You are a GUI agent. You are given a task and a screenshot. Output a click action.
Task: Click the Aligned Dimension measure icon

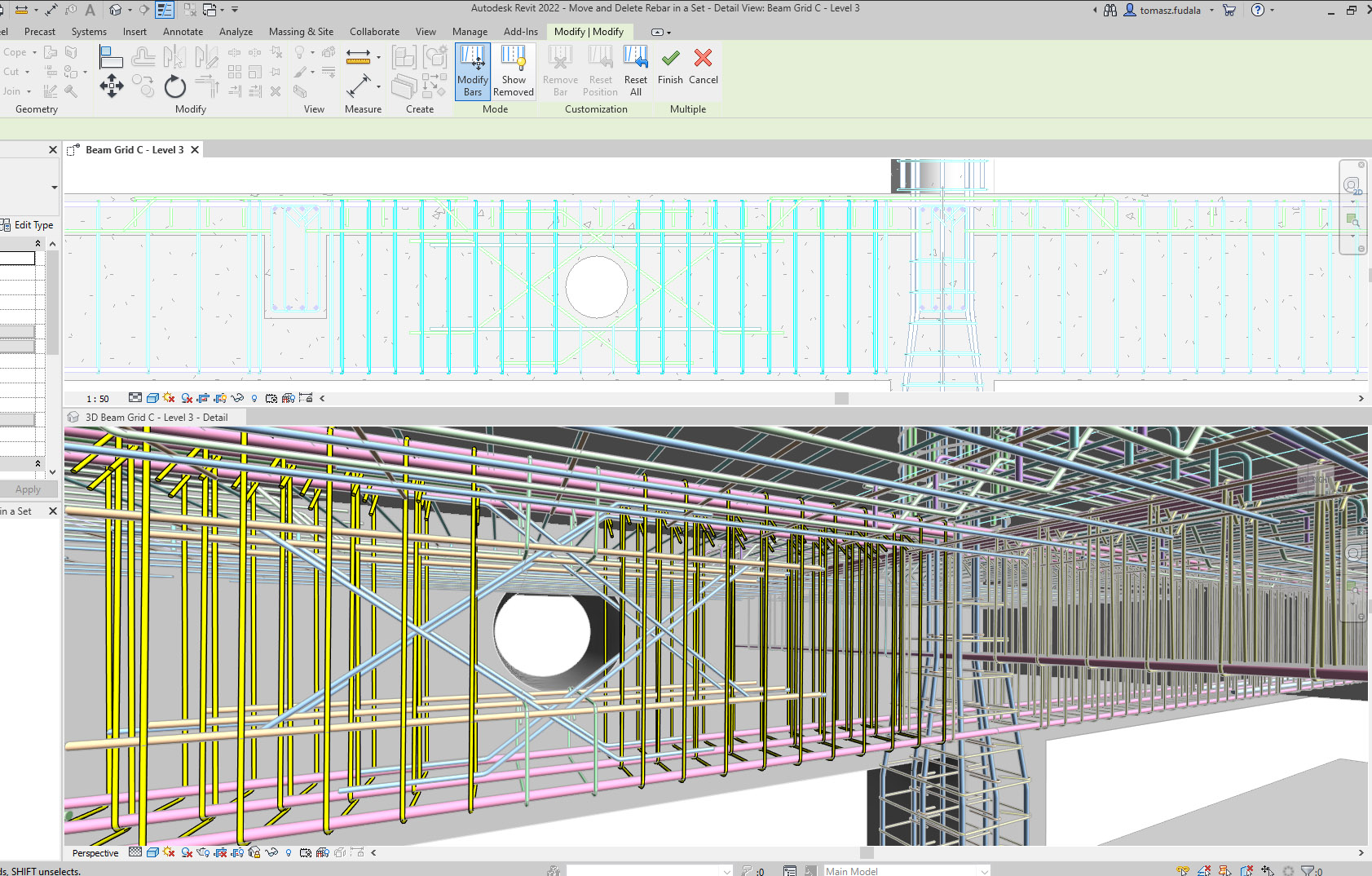coord(359,86)
